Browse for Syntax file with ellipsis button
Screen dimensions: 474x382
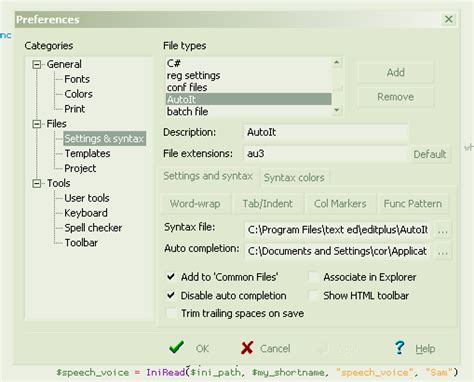coord(443,230)
